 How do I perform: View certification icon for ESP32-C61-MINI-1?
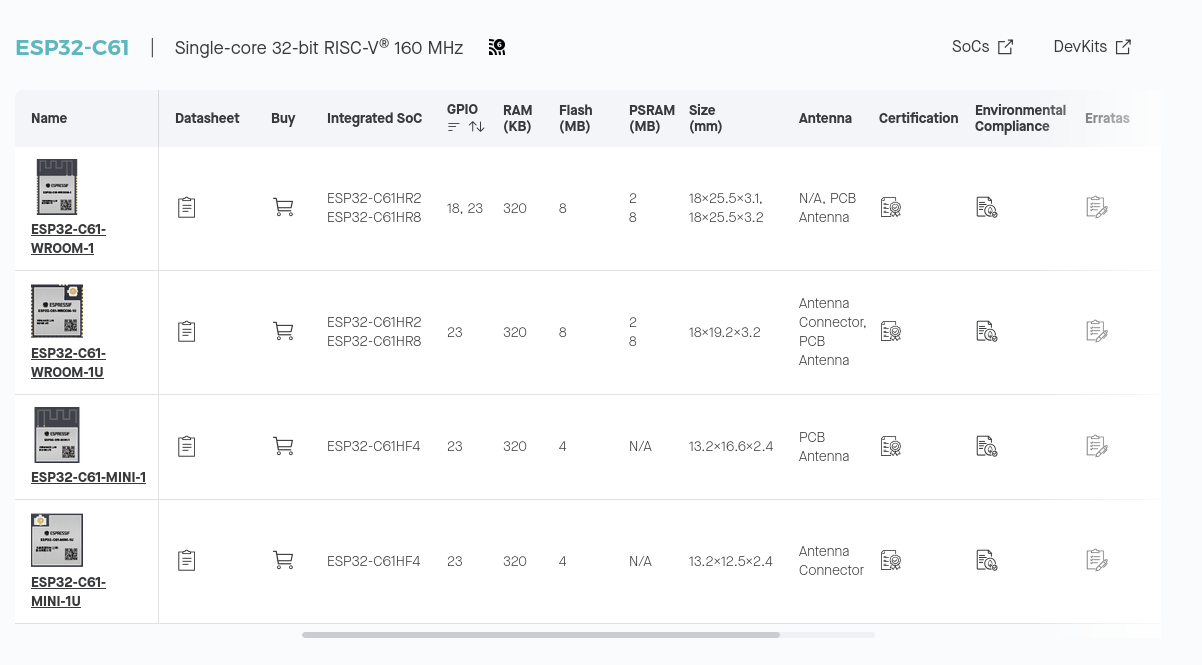(x=891, y=446)
